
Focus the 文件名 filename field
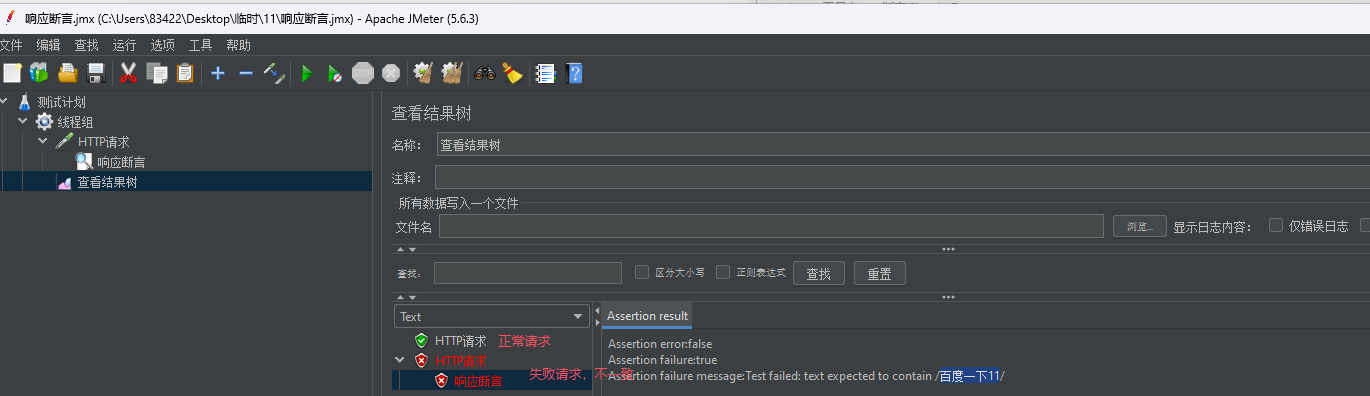(771, 226)
